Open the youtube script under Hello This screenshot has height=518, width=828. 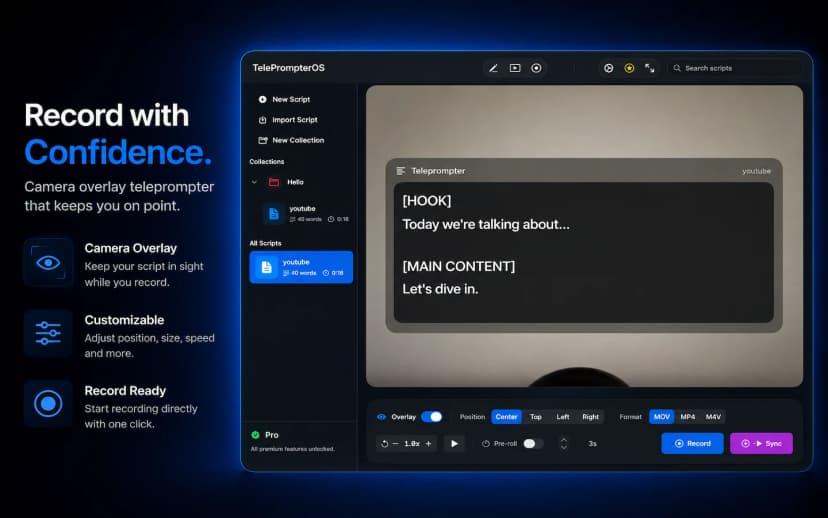(306, 213)
